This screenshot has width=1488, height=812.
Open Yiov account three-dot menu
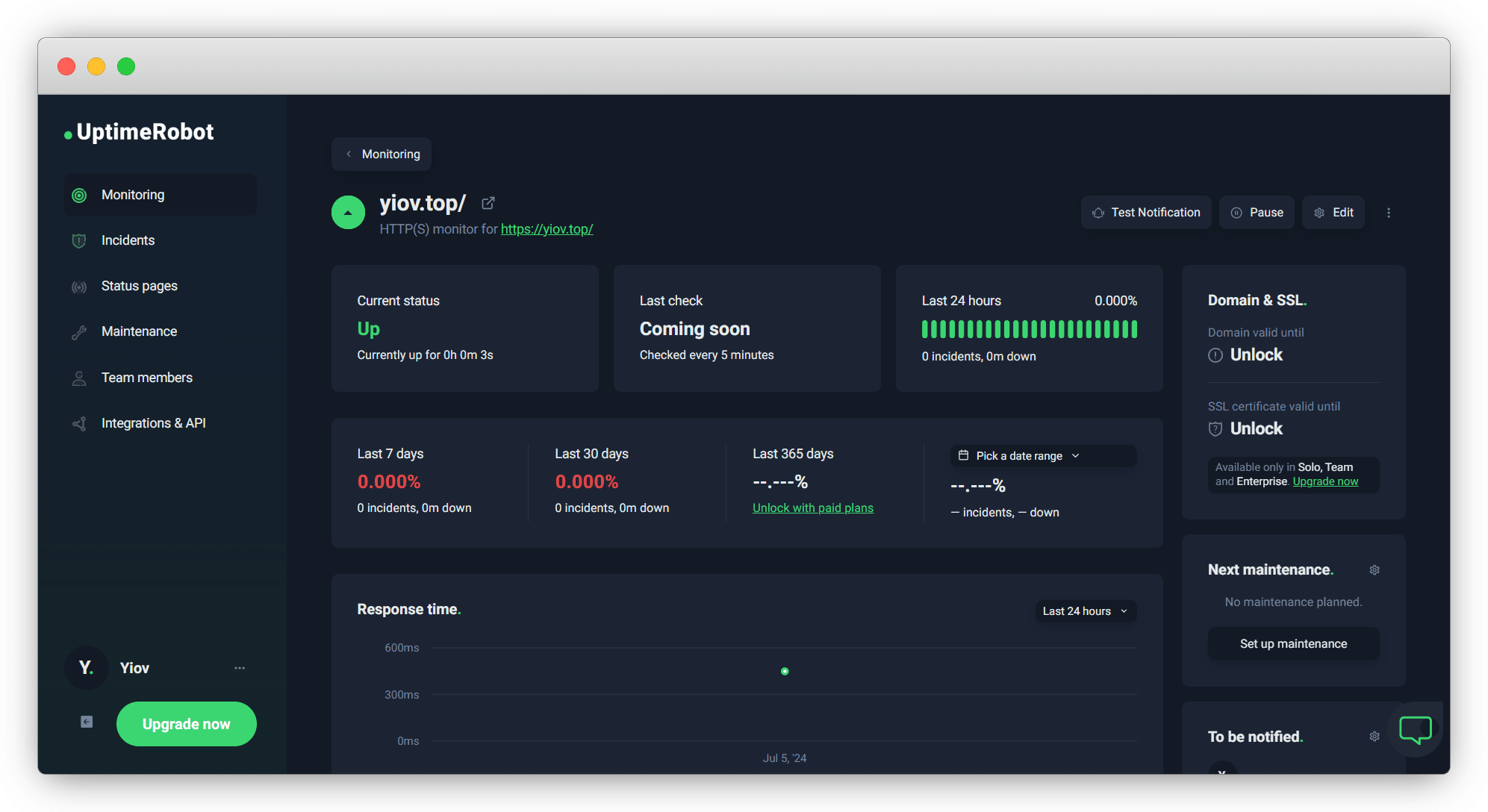coord(240,668)
